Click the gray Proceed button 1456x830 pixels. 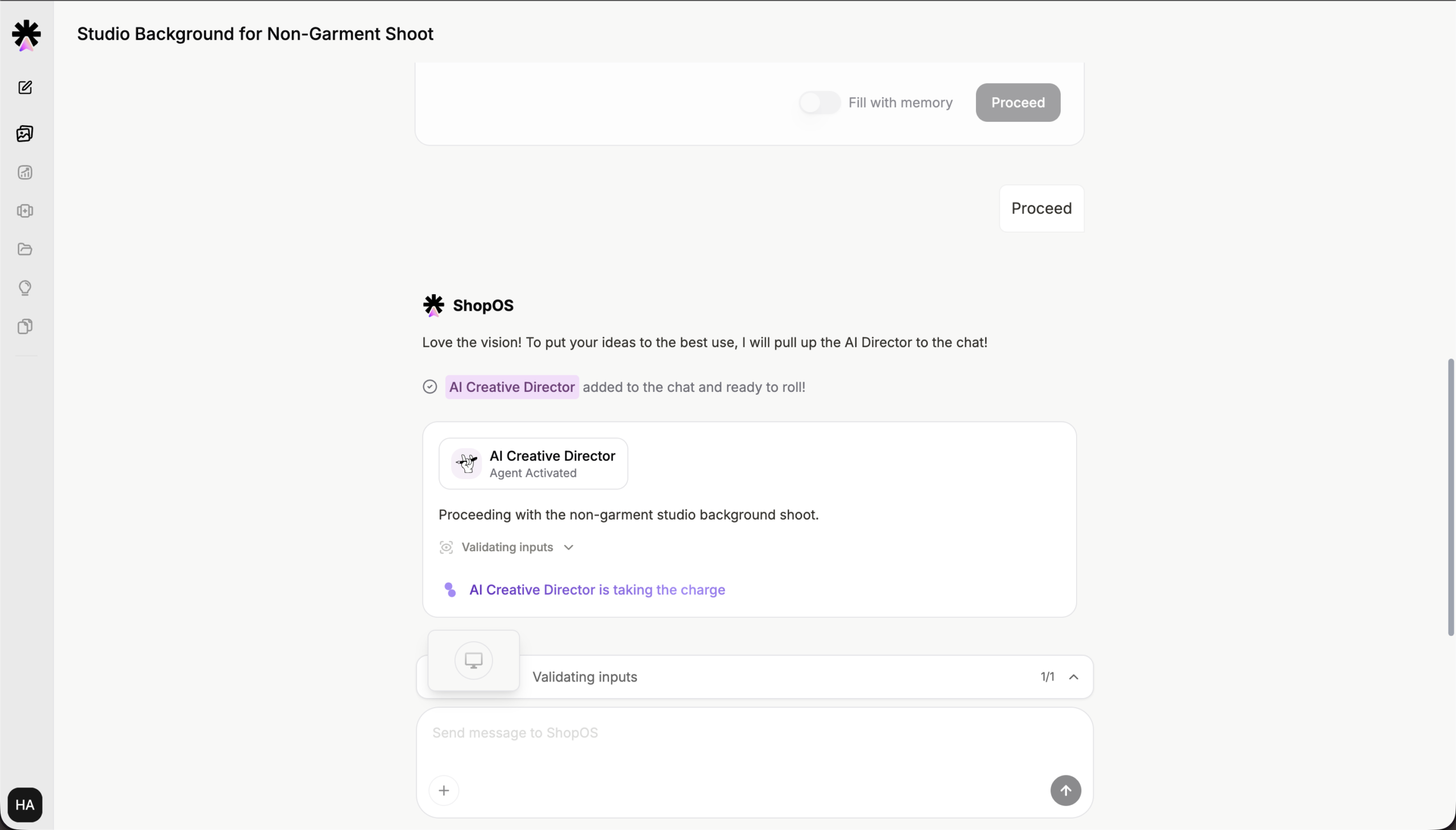coord(1017,102)
